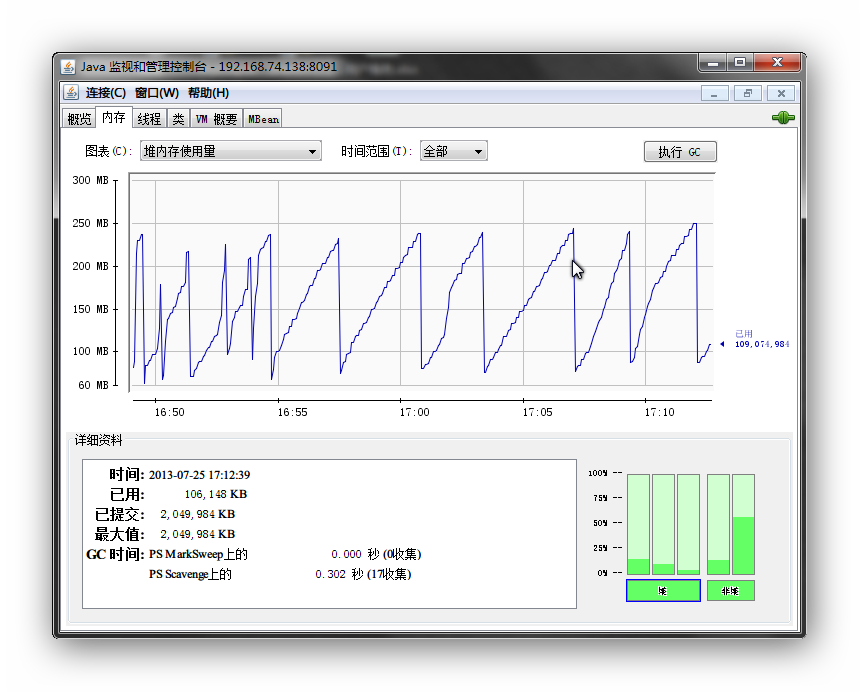
Task: Open the 连接(C) menu
Action: (106, 93)
